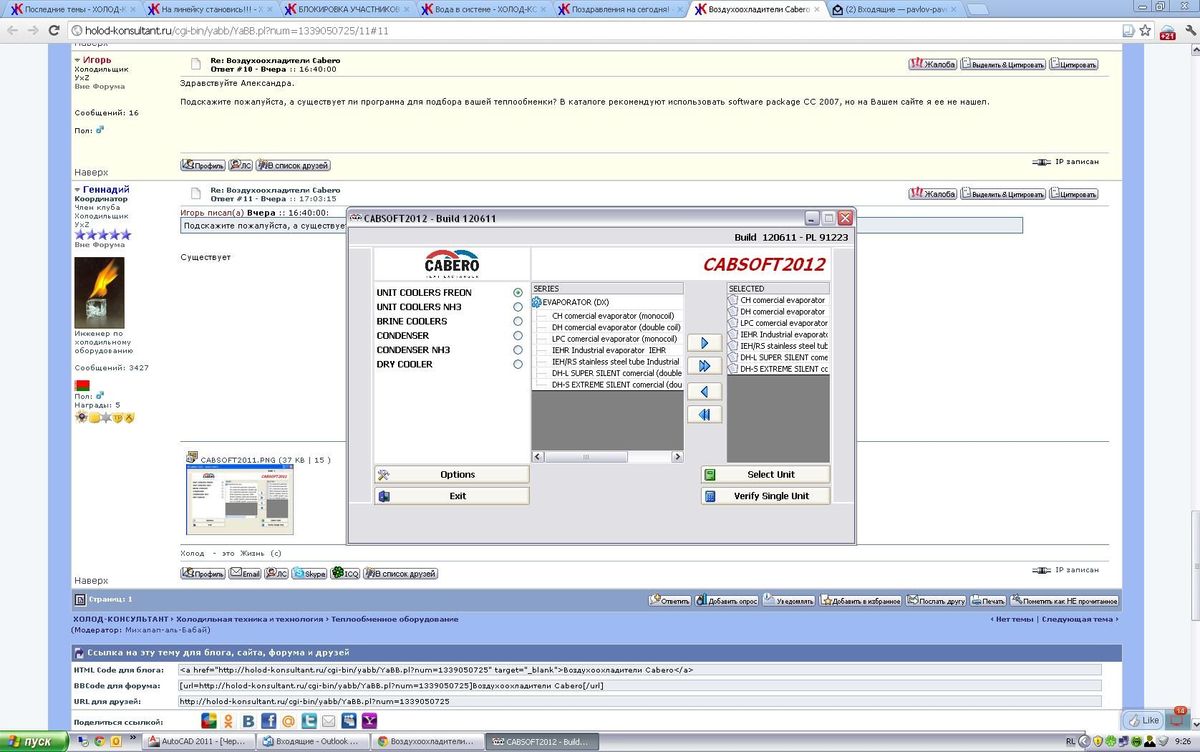Share link via Odnoklassniki icon
This screenshot has height=752, width=1200.
tap(228, 721)
